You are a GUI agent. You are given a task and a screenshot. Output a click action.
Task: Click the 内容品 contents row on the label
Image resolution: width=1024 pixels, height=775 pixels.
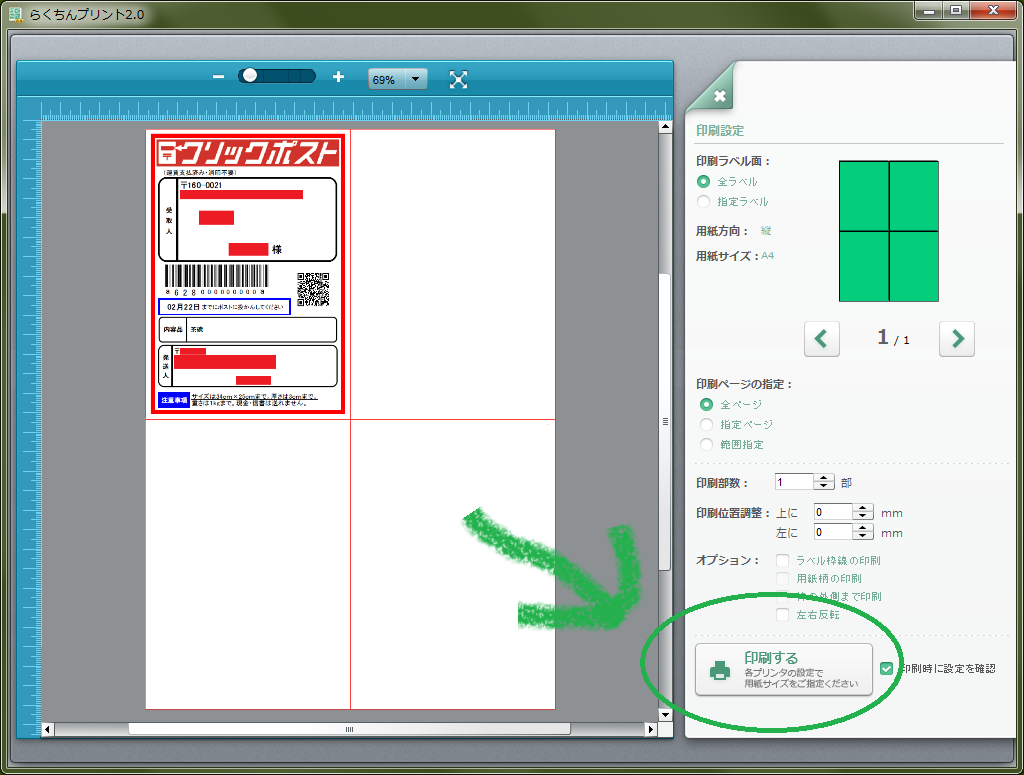[x=248, y=330]
